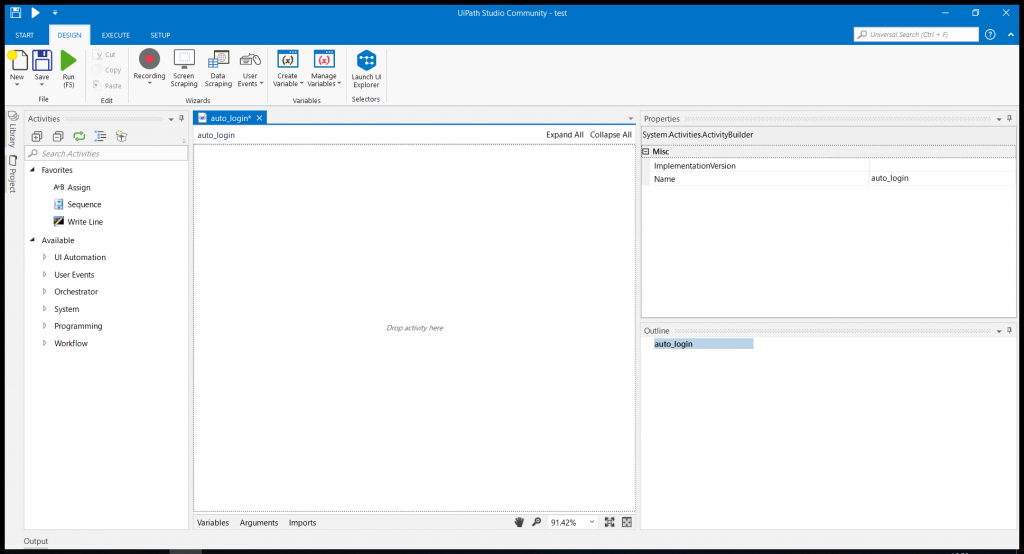Collapse the Misc properties section
The image size is (1024, 554).
(x=646, y=152)
